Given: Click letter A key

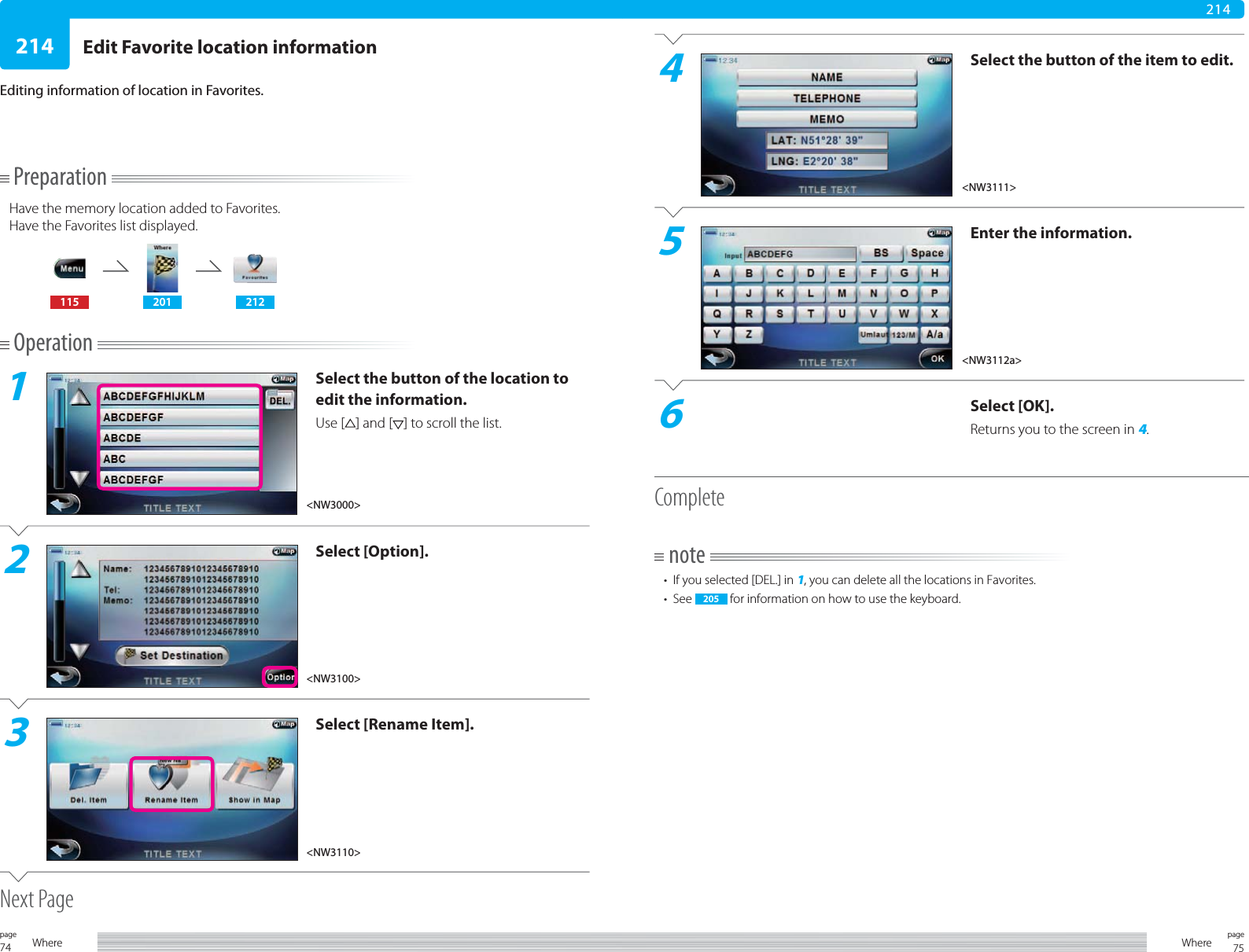Looking at the screenshot, I should point(717,274).
